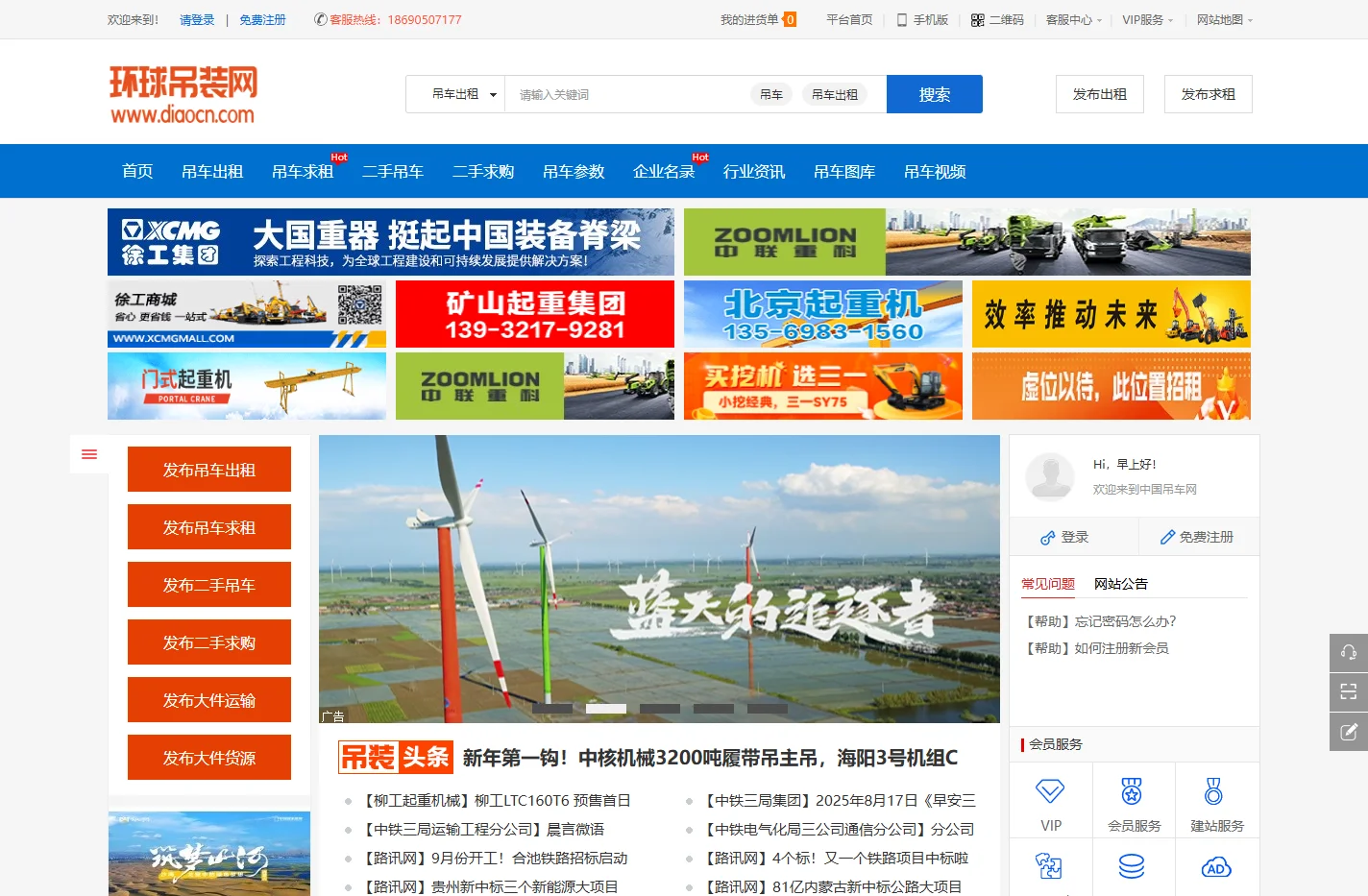Screen dimensions: 1368x896
Task: Click the hamburger menu icon beside the sidebar
Action: click(89, 454)
